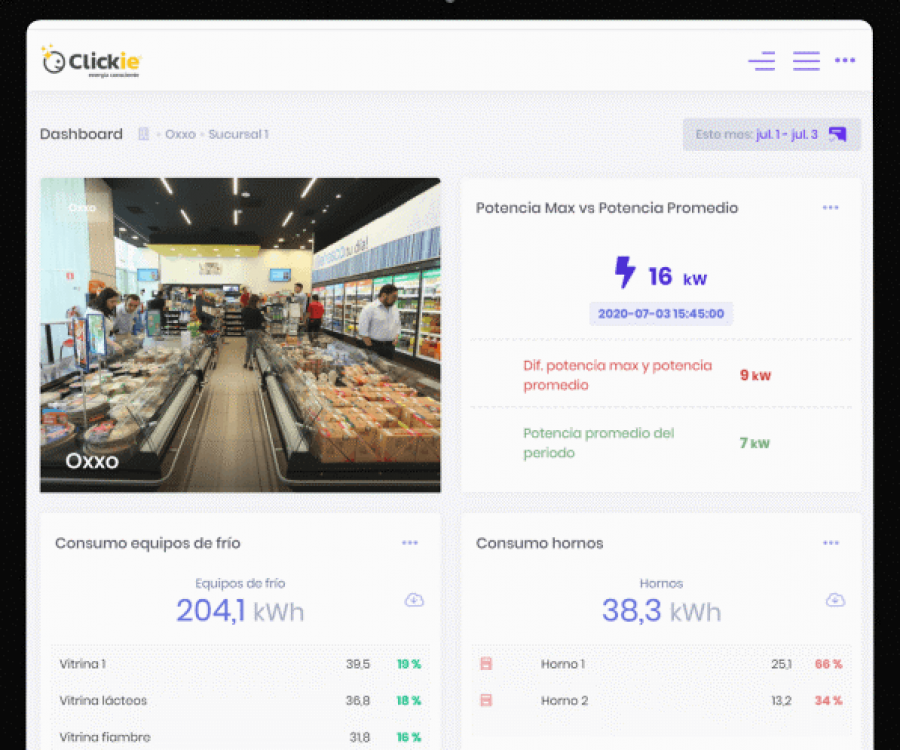900x750 pixels.
Task: Click the Dashboard page title
Action: click(x=81, y=134)
